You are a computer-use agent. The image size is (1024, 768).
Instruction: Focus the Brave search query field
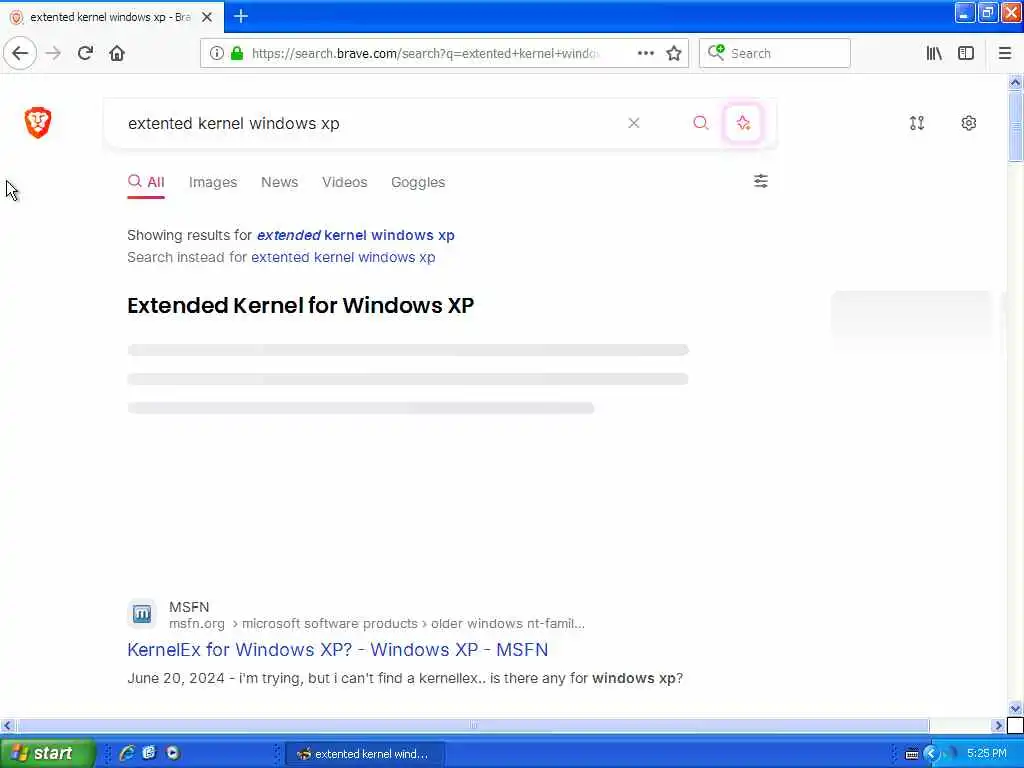[372, 123]
